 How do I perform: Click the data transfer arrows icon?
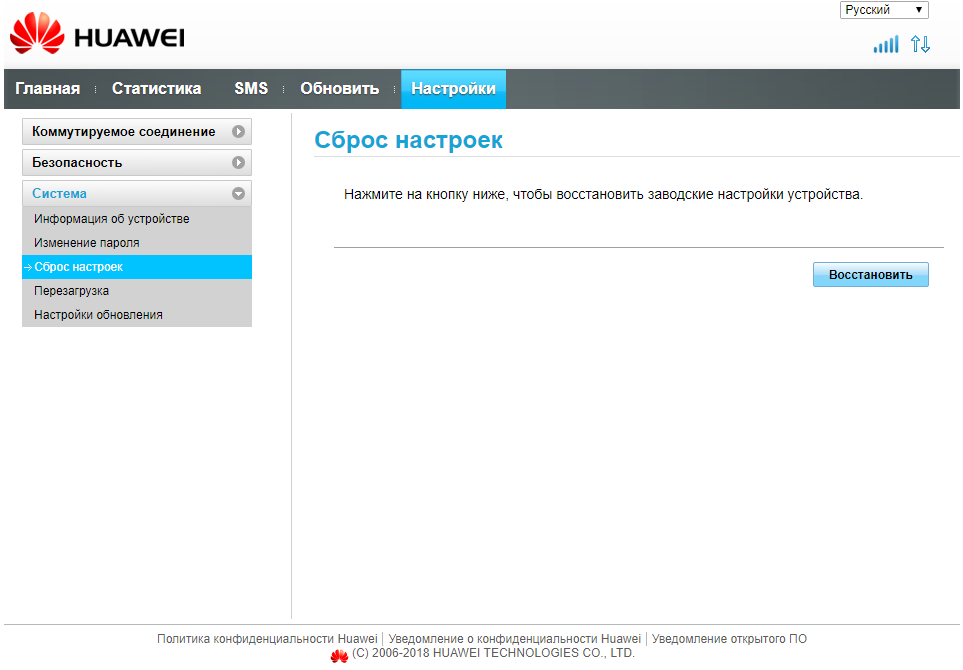(x=920, y=44)
